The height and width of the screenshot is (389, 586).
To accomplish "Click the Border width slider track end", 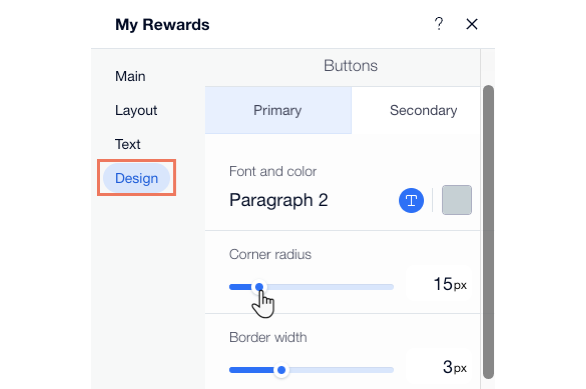I will click(x=391, y=370).
